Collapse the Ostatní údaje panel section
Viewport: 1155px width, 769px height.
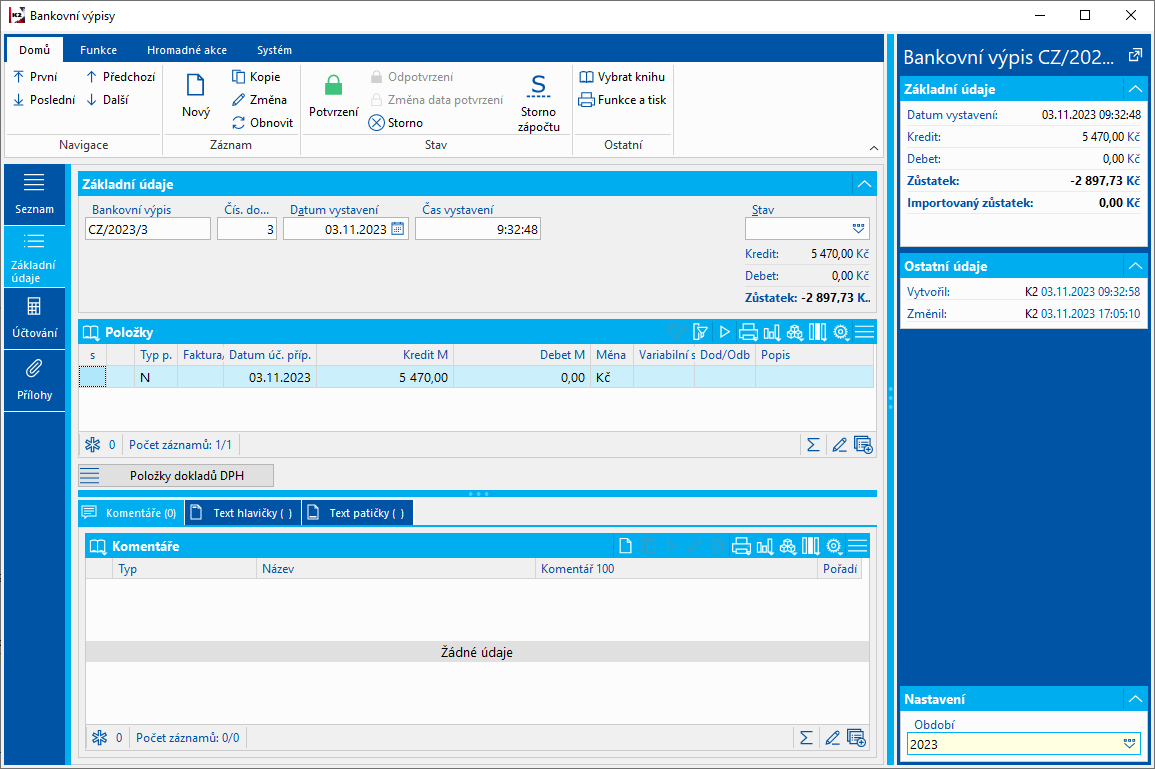coord(1134,266)
